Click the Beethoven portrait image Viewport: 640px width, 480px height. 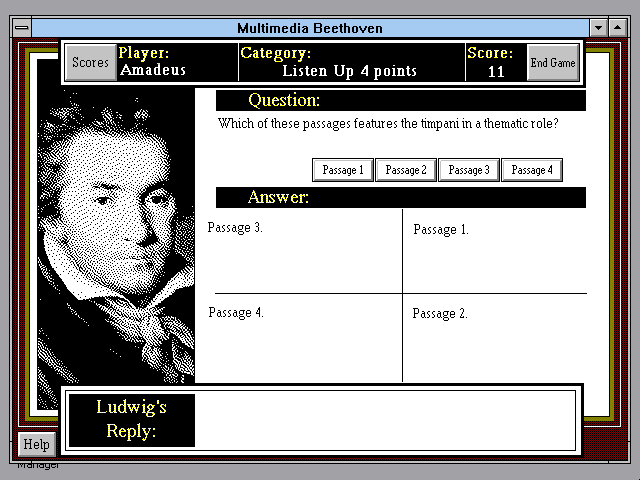[116, 237]
